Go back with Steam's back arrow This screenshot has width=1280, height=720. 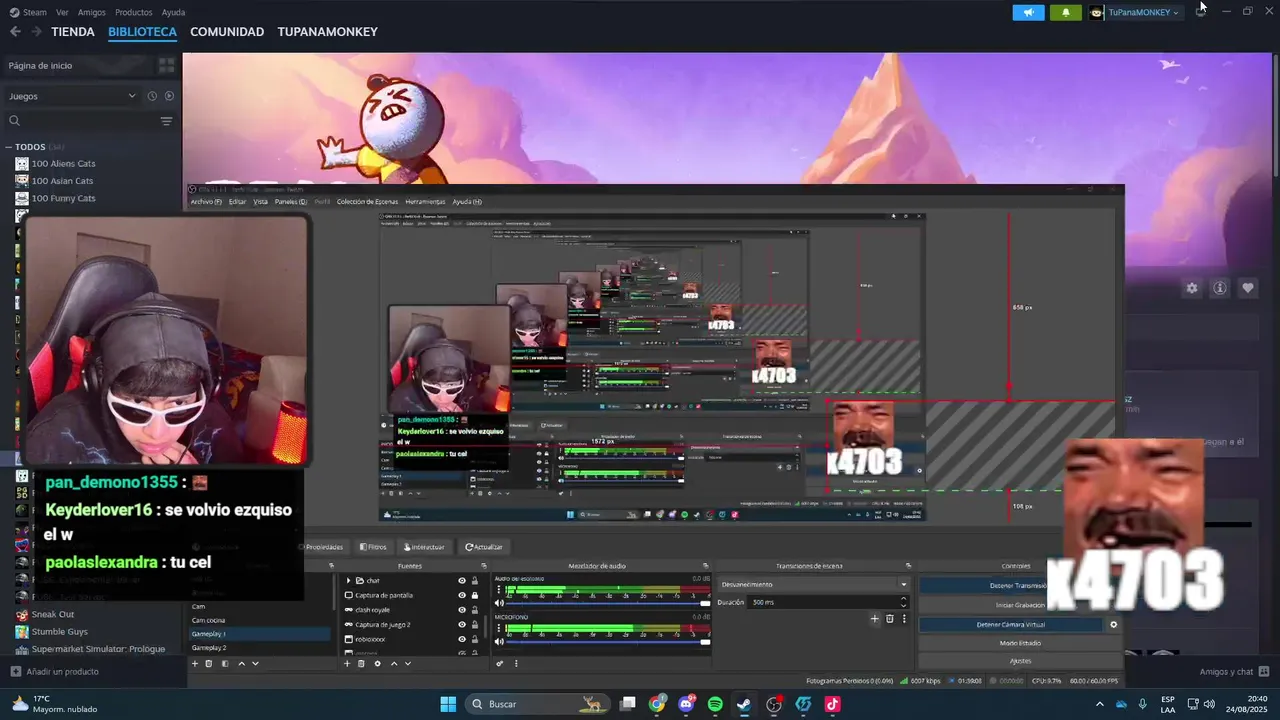tap(15, 32)
